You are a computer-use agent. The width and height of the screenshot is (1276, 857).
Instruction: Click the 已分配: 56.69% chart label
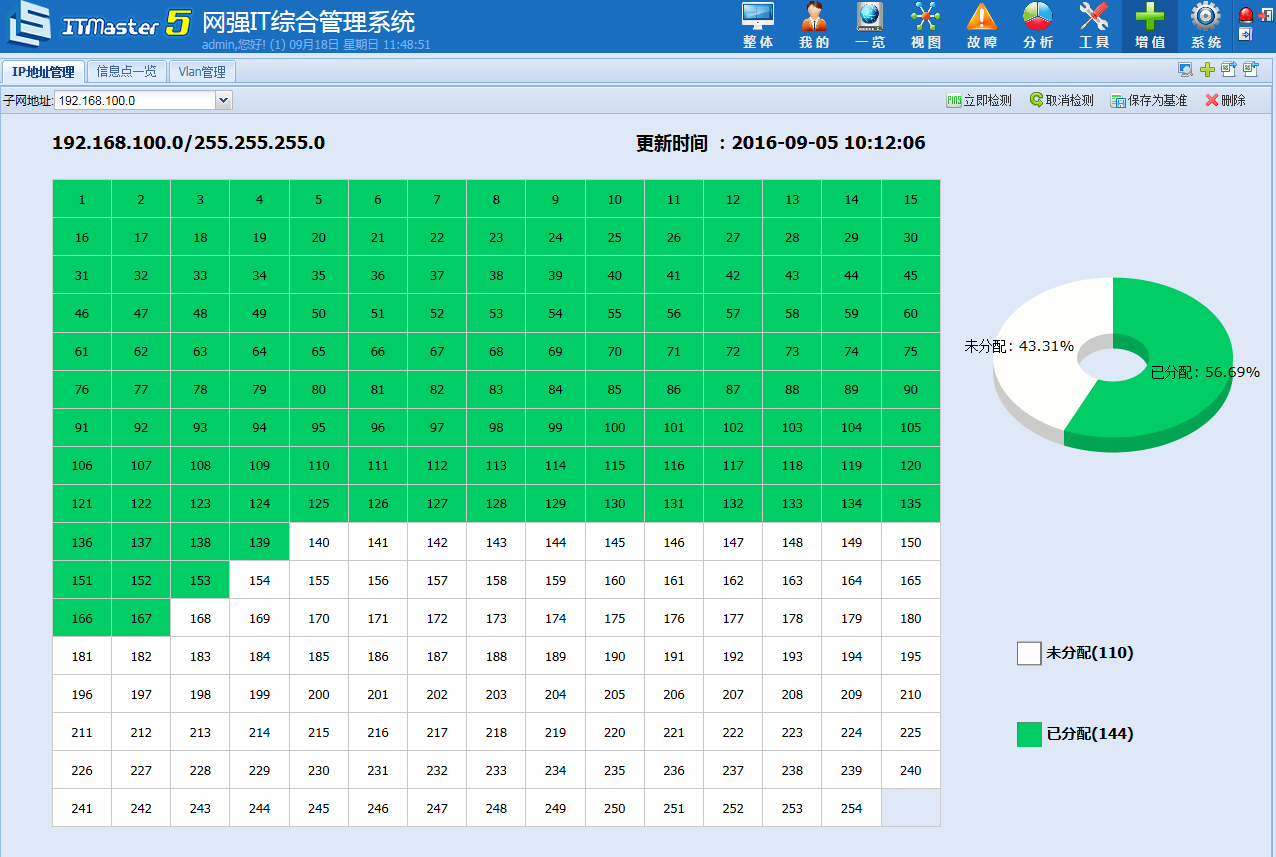pyautogui.click(x=1205, y=372)
